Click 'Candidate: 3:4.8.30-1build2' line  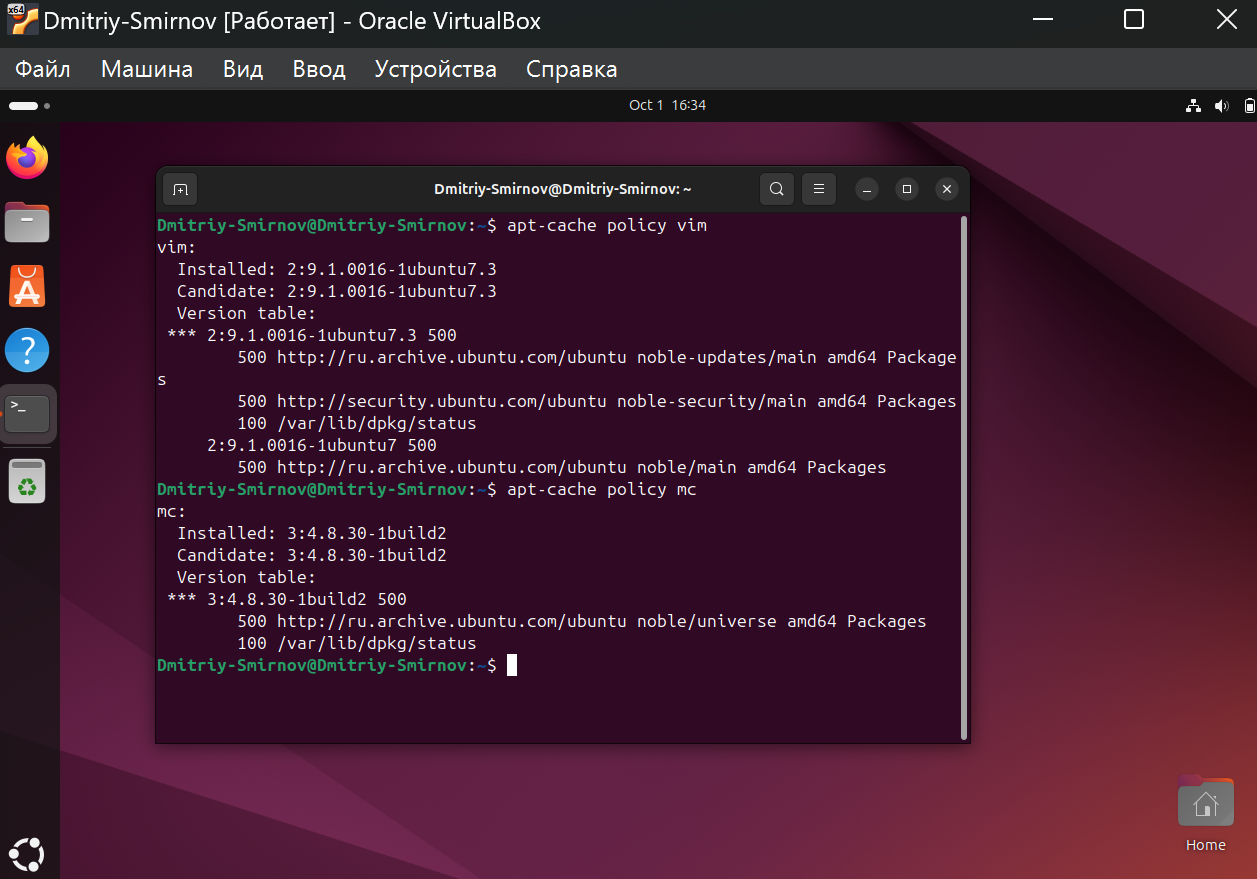click(x=312, y=555)
